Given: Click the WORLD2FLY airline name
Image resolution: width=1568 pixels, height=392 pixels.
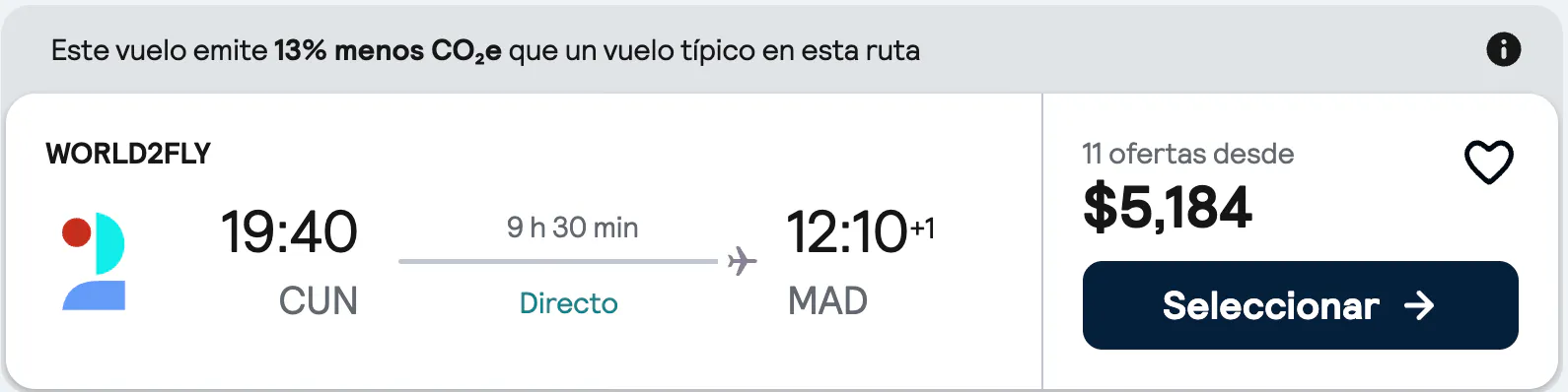Looking at the screenshot, I should pyautogui.click(x=128, y=154).
